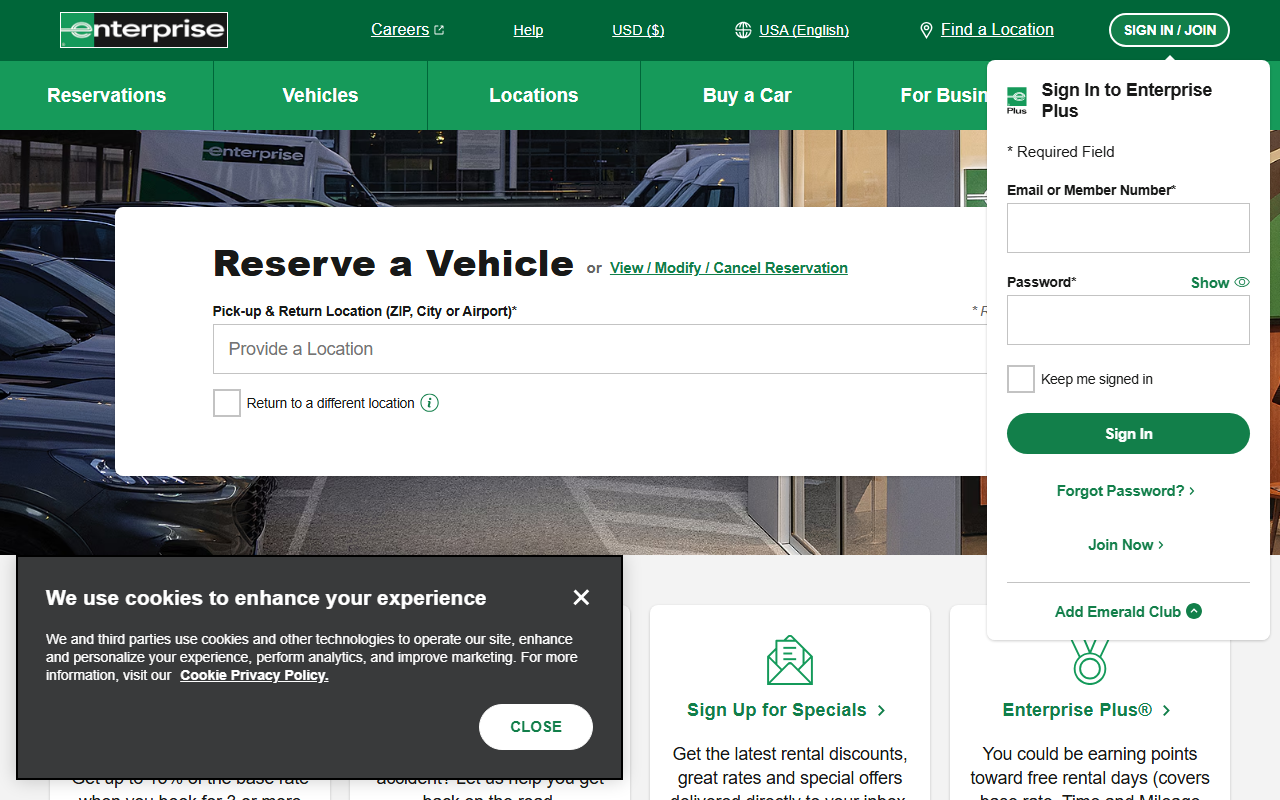
Task: Click the map pin icon beside Find a Location
Action: point(926,30)
